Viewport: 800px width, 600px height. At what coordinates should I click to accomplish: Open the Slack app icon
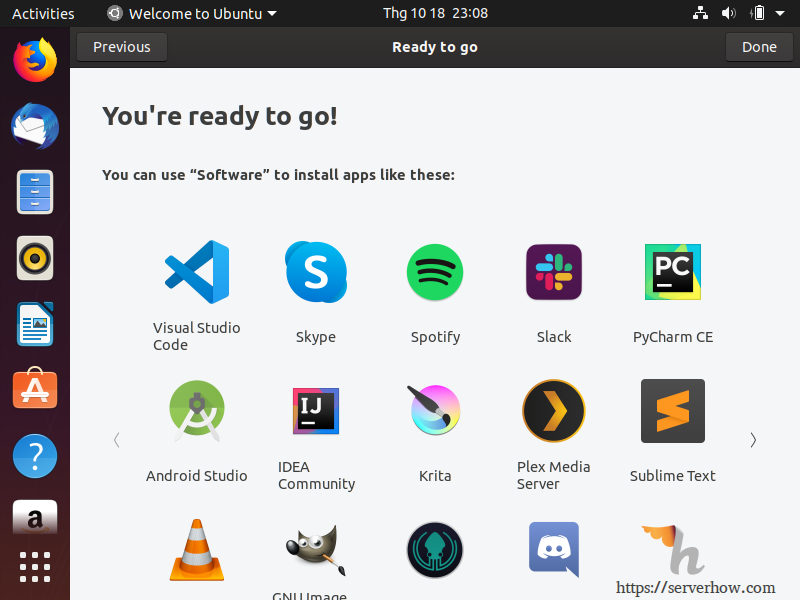[554, 272]
